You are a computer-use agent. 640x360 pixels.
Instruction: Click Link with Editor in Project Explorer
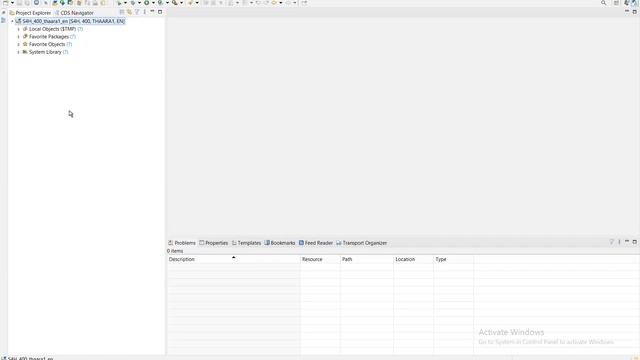click(x=129, y=12)
